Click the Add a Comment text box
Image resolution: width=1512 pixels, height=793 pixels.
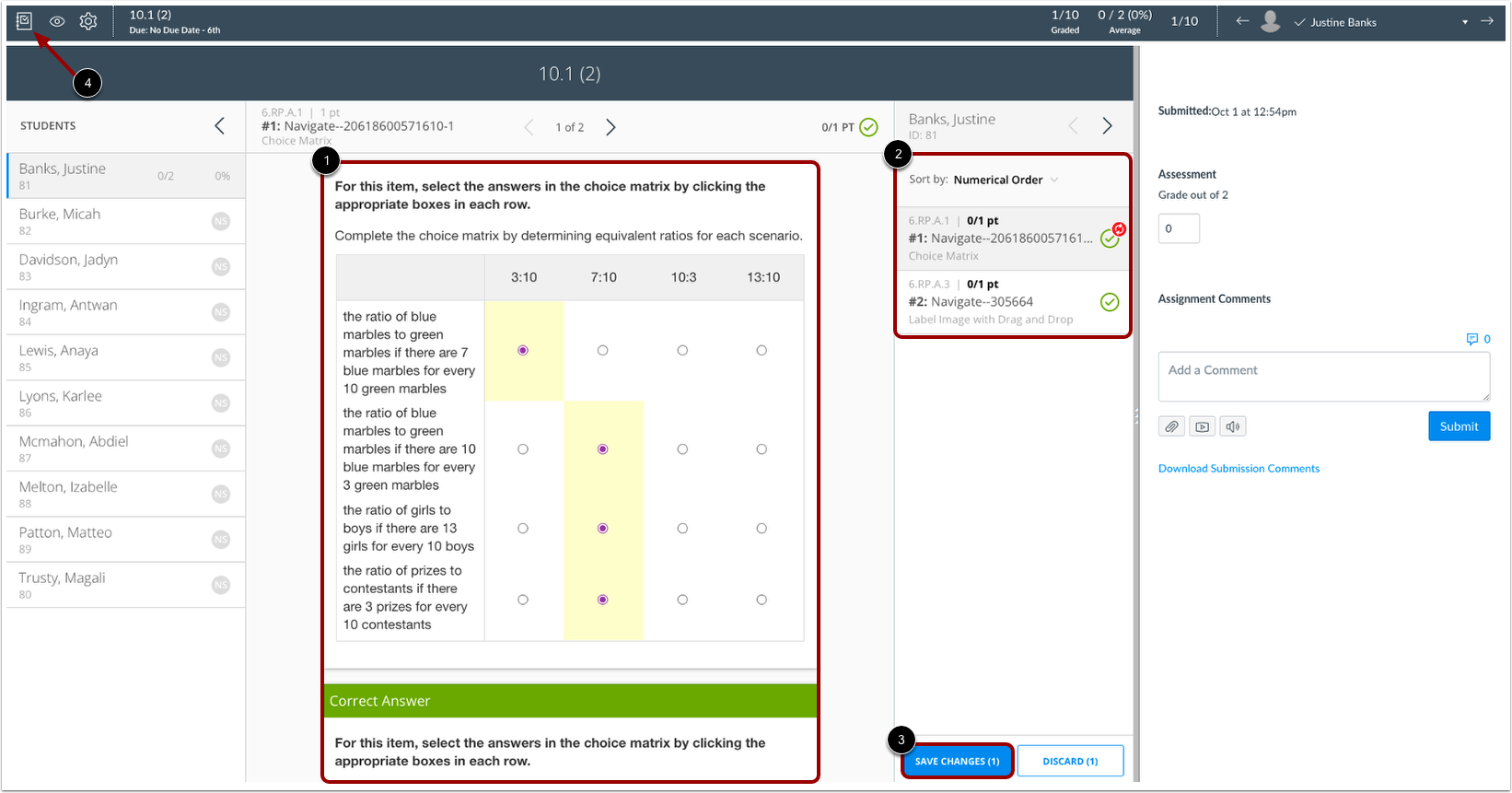coord(1323,377)
